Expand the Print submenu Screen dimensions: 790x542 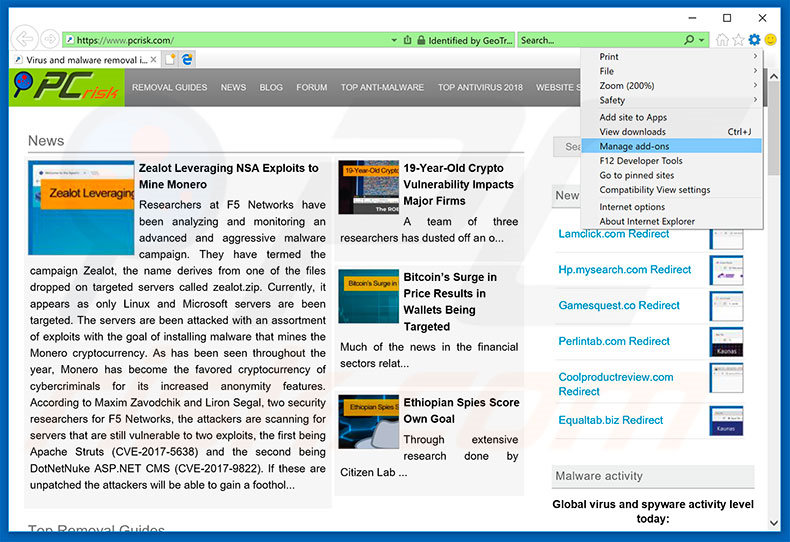[671, 56]
